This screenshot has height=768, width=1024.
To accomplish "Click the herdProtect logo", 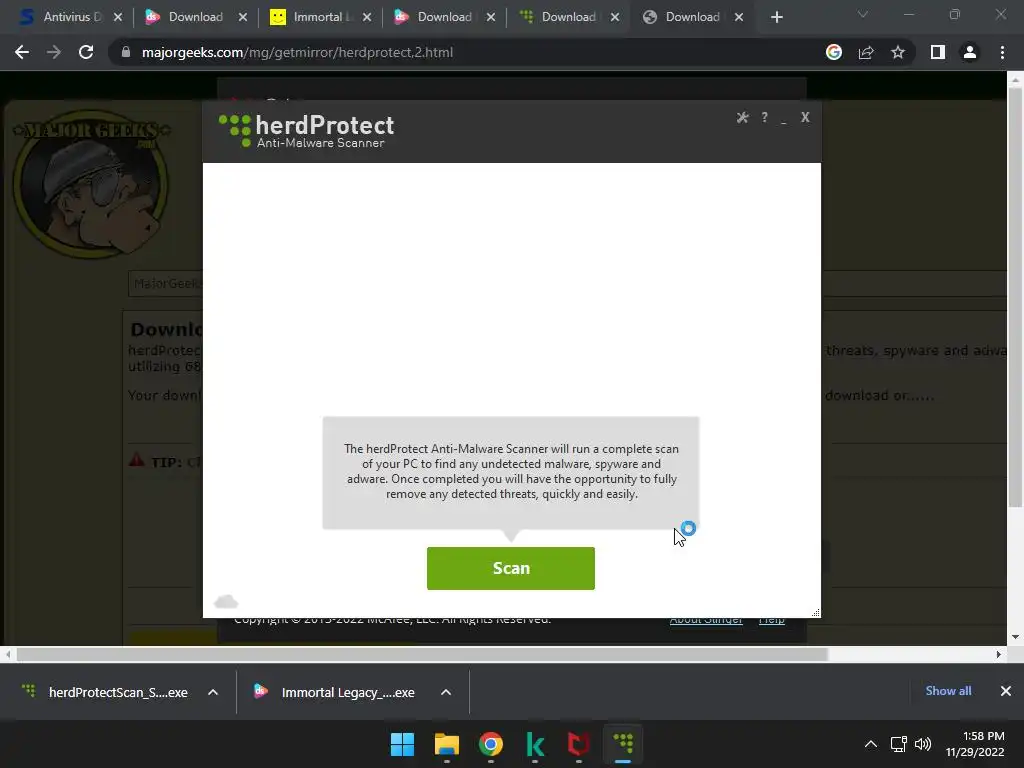I will [306, 131].
